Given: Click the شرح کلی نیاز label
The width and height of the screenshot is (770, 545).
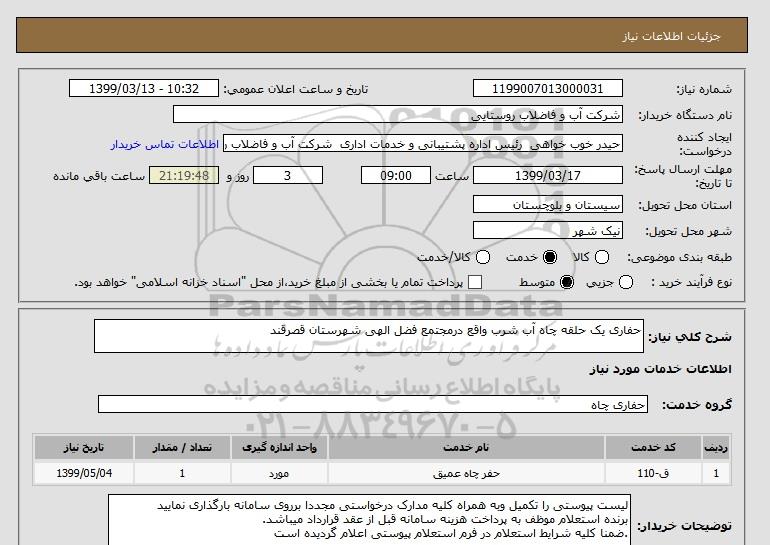Looking at the screenshot, I should point(690,337).
